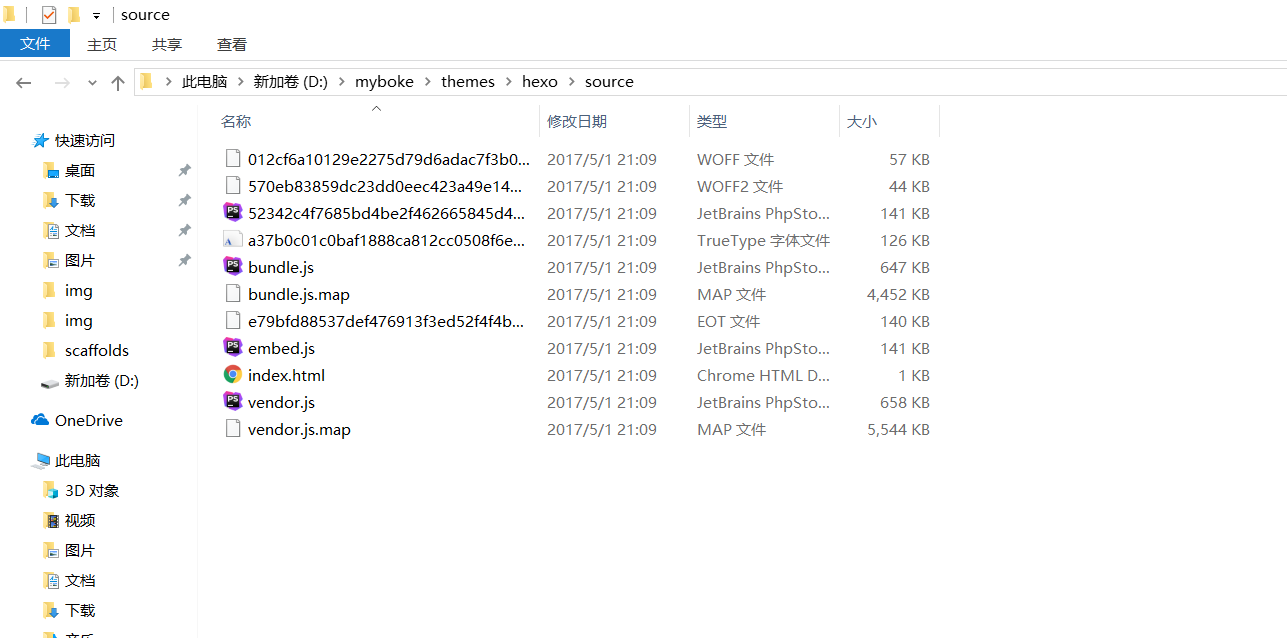The height and width of the screenshot is (638, 1287).
Task: Click the Back navigation arrow
Action: click(24, 83)
